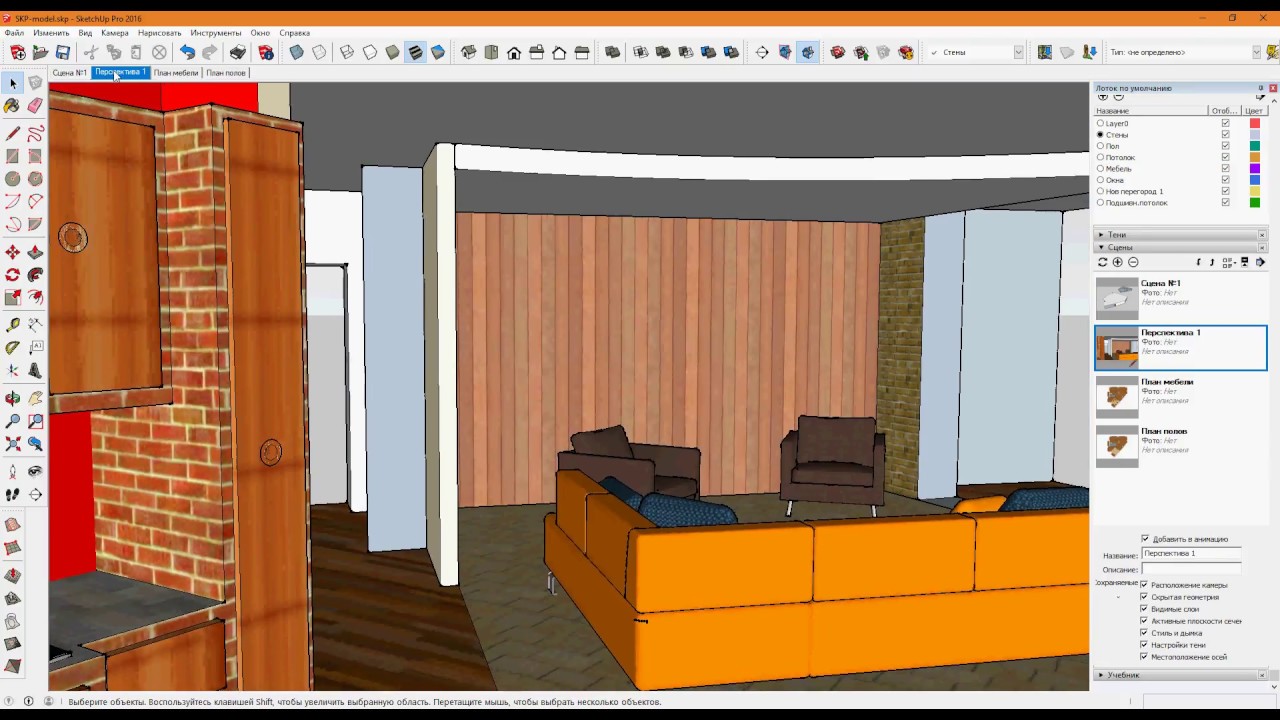The height and width of the screenshot is (720, 1280).
Task: Open a model with the folder icon
Action: pyautogui.click(x=40, y=53)
